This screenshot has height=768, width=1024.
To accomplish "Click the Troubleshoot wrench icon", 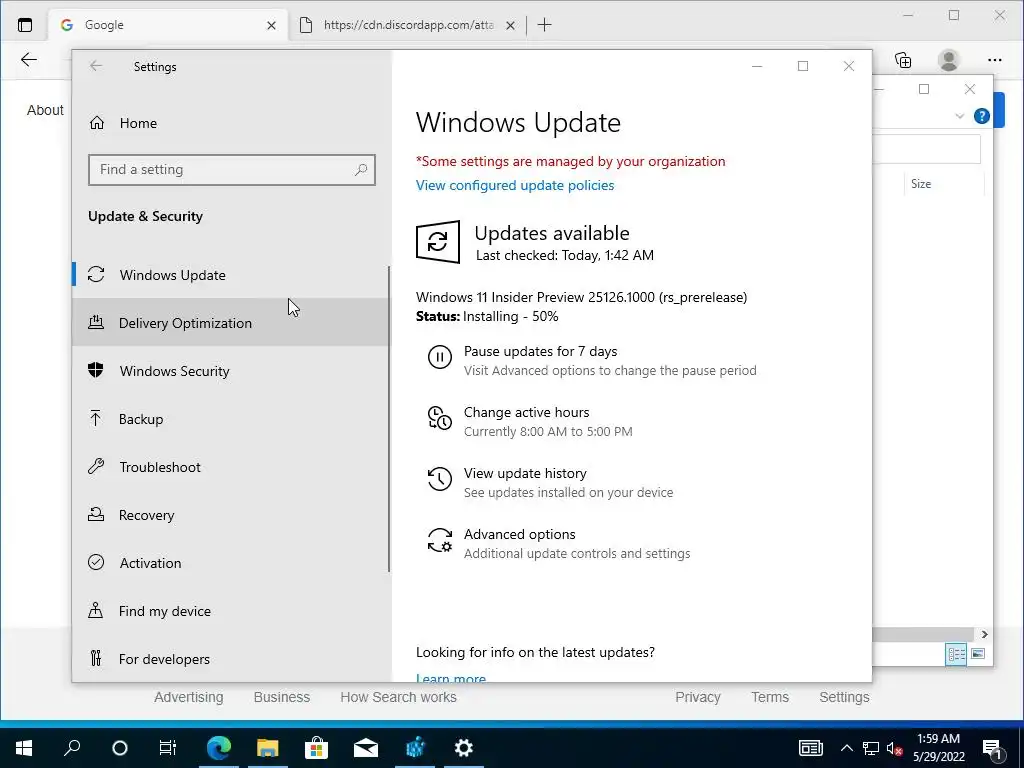I will coord(96,466).
